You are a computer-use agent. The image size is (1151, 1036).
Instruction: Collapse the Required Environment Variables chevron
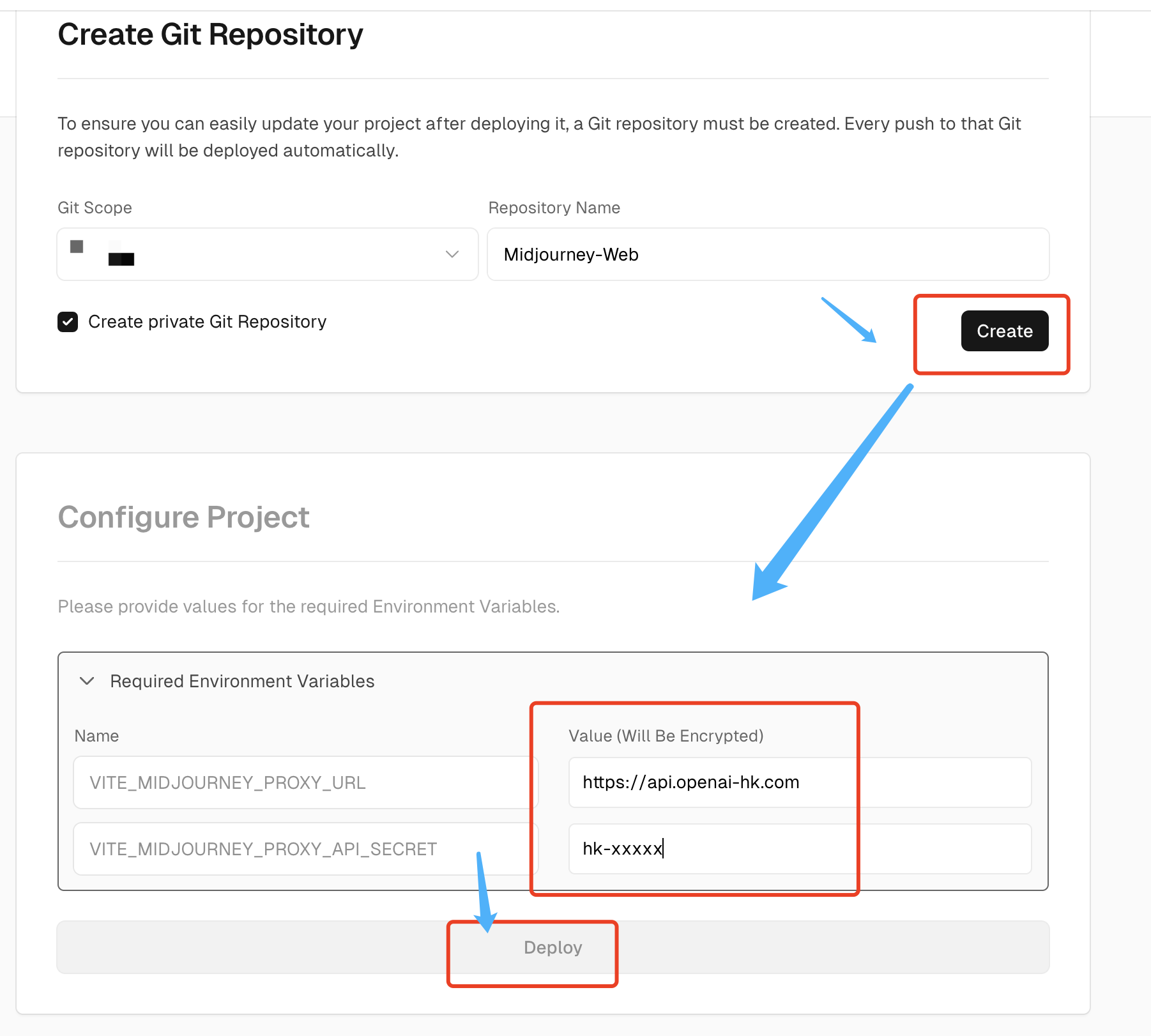click(x=87, y=681)
